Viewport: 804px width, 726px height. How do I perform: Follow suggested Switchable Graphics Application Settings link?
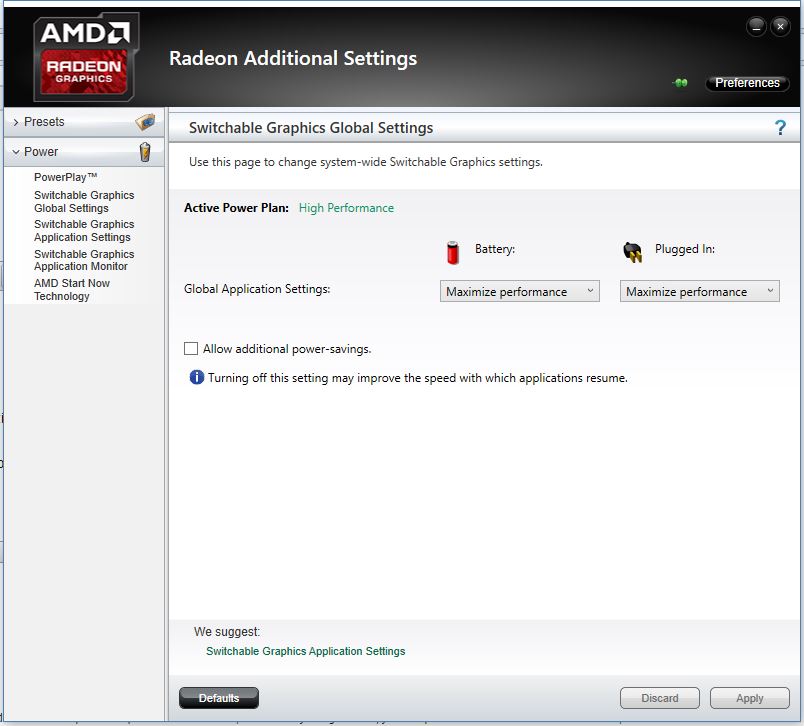305,651
